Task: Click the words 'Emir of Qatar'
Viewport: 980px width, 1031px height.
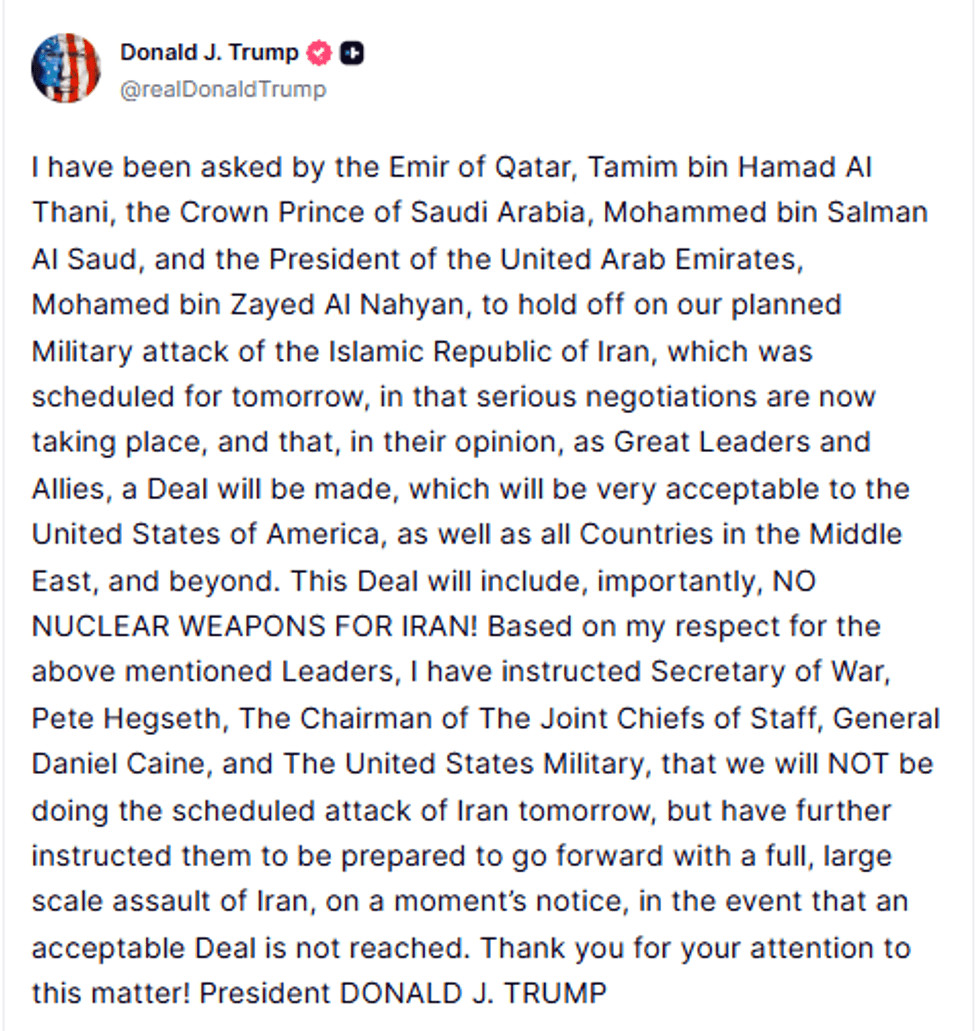Action: point(479,167)
